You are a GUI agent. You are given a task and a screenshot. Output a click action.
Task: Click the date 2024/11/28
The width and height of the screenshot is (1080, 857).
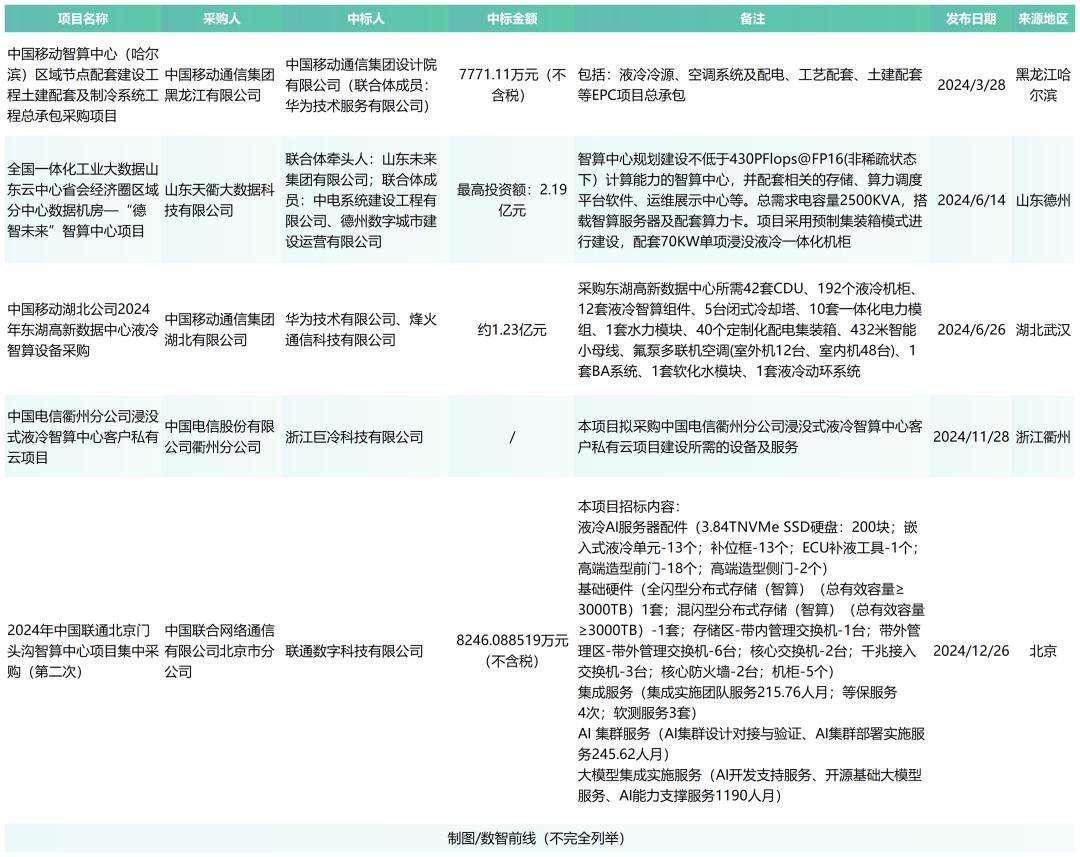click(971, 436)
